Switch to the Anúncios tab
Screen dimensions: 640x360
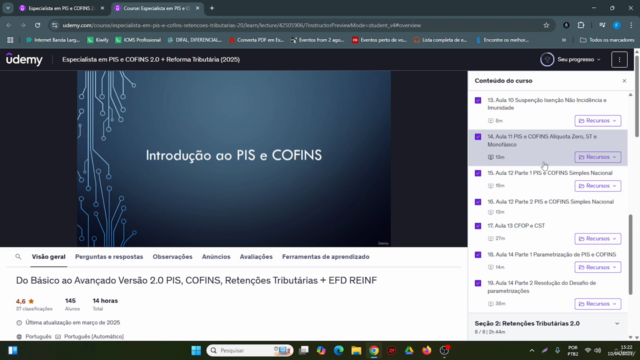click(216, 257)
